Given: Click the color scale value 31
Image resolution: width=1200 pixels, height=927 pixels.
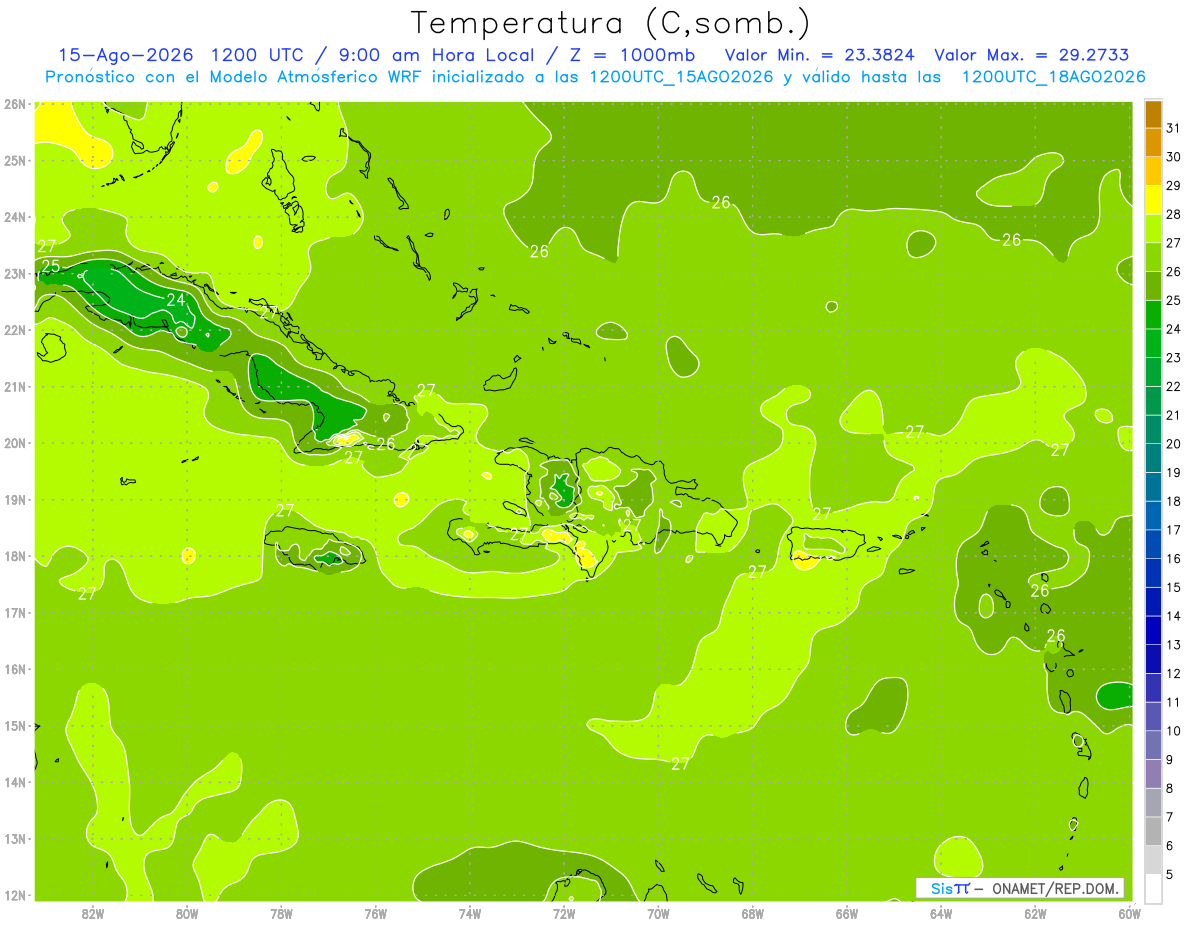Looking at the screenshot, I should [x=1173, y=128].
